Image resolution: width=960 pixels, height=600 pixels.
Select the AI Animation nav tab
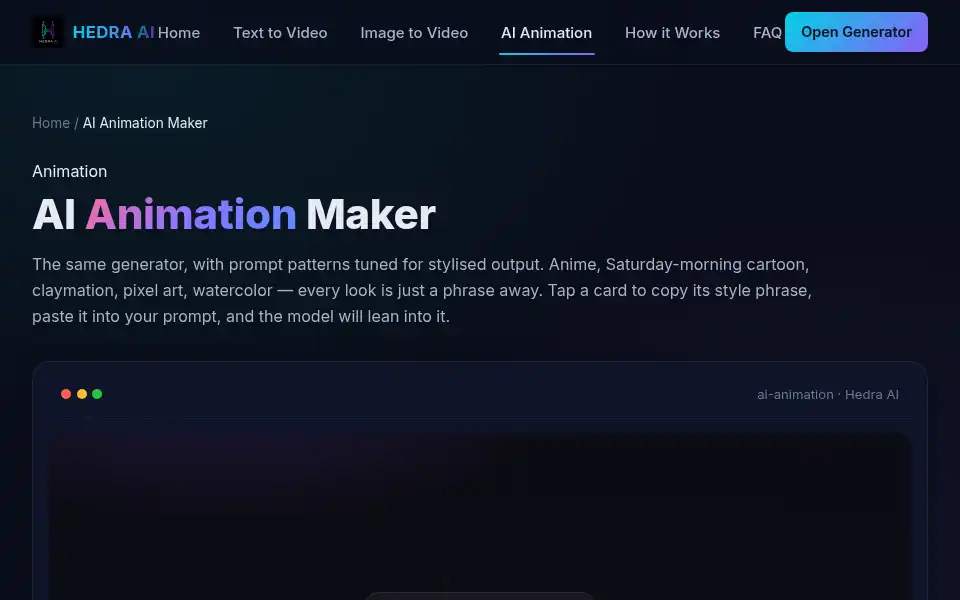tap(546, 32)
